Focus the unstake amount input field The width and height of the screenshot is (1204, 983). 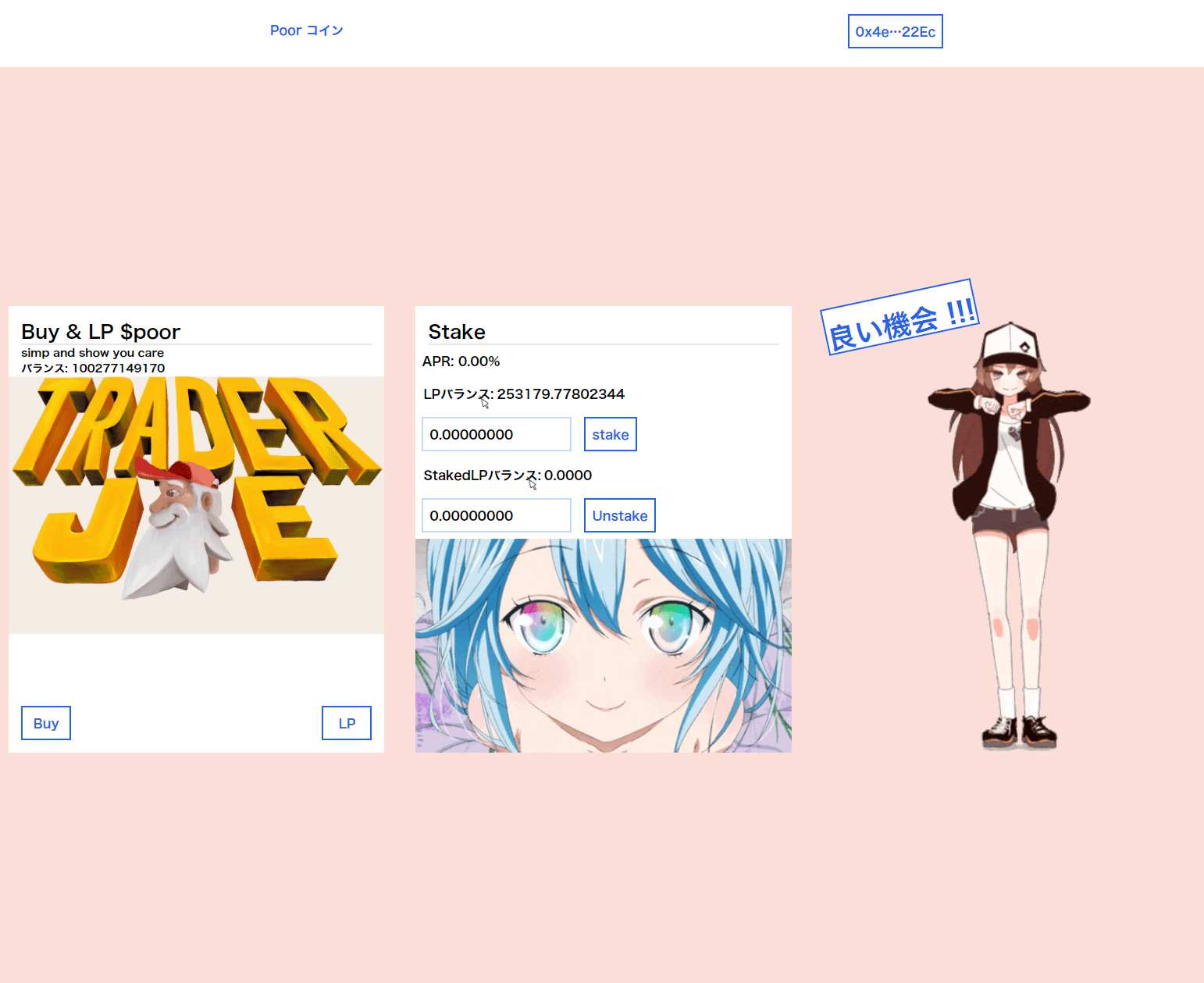coord(497,515)
